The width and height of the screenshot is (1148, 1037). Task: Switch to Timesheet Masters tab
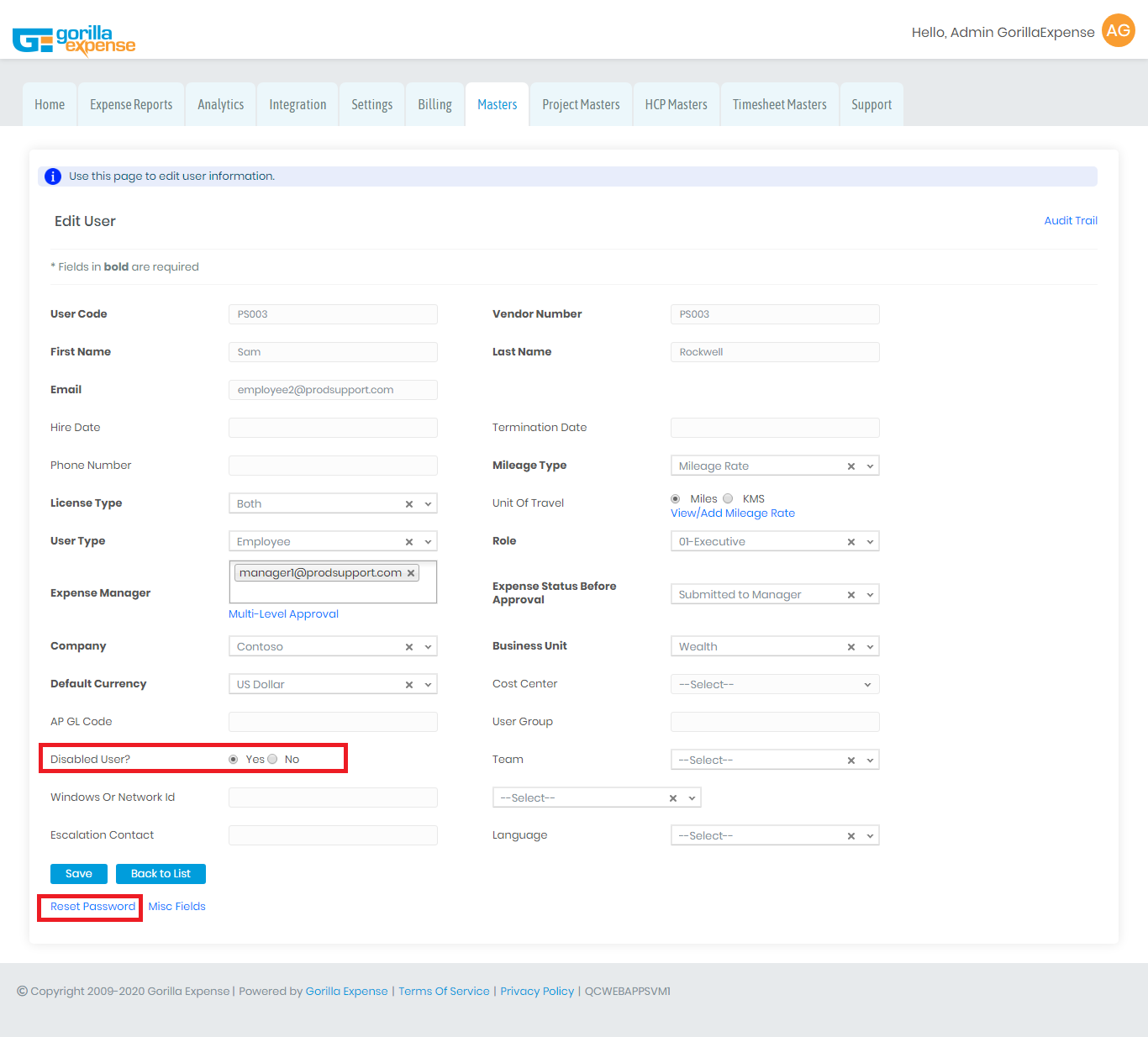click(x=780, y=104)
